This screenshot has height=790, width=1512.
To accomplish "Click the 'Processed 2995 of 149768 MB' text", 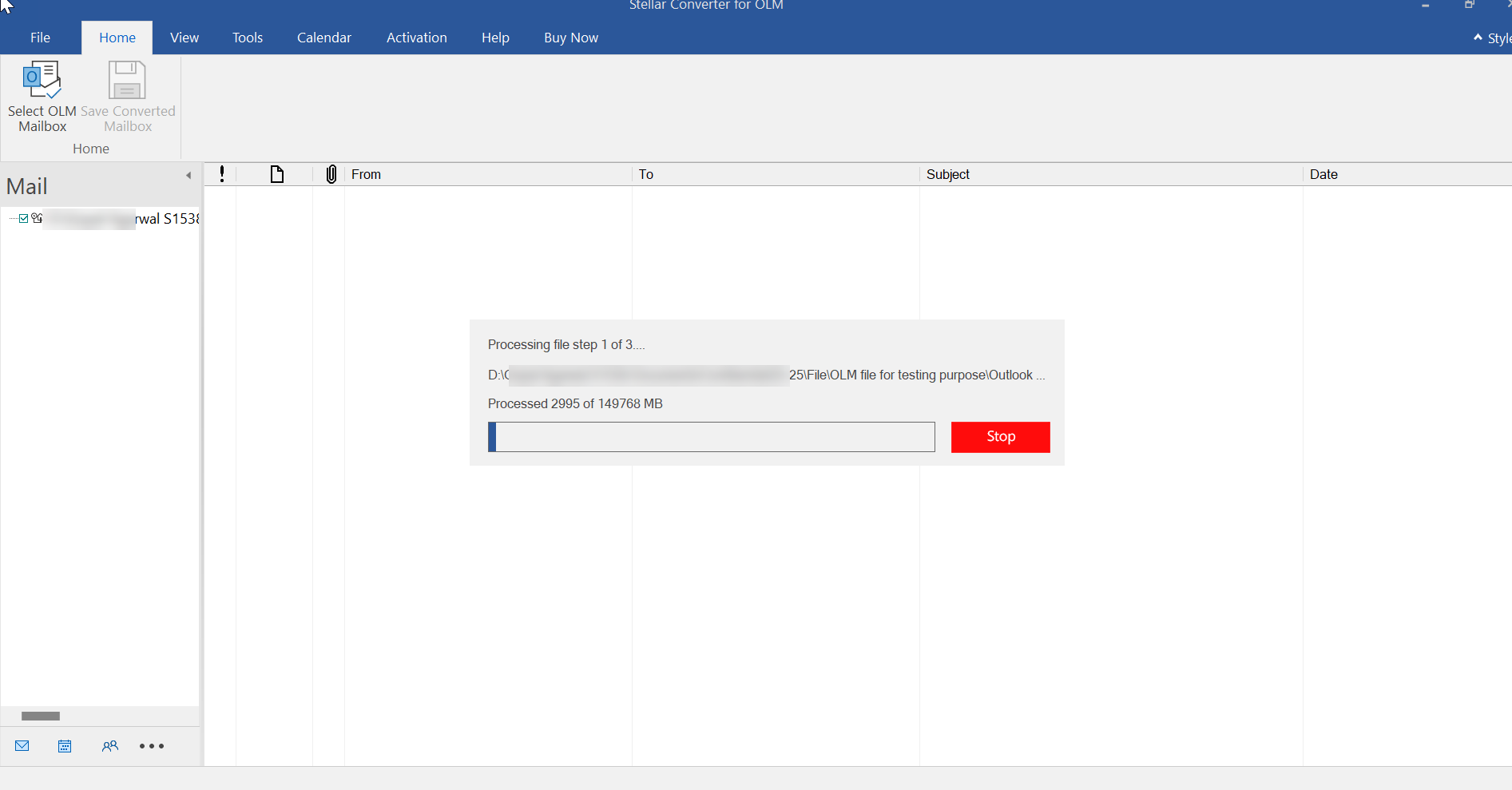I will [x=575, y=403].
